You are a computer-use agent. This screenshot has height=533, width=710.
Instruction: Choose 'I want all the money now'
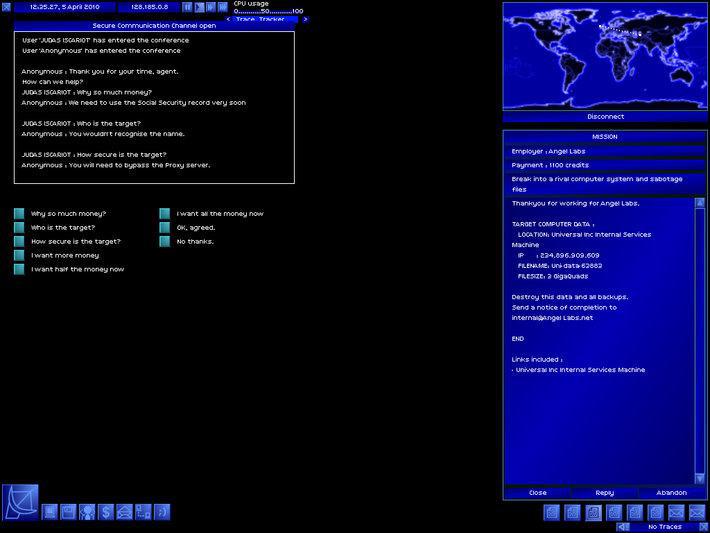point(165,214)
